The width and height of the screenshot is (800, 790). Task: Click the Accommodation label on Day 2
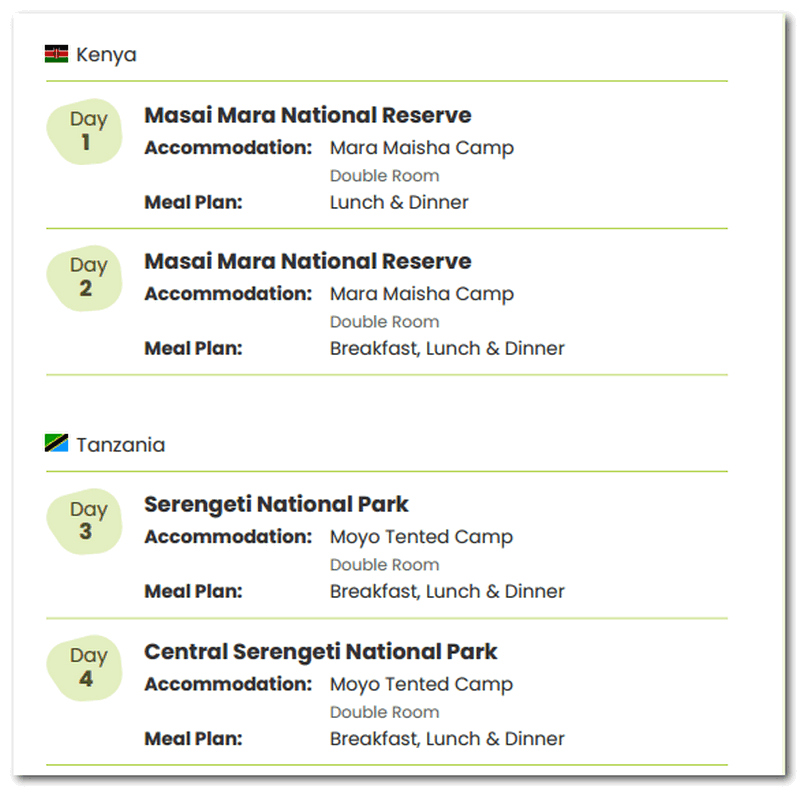[x=228, y=294]
